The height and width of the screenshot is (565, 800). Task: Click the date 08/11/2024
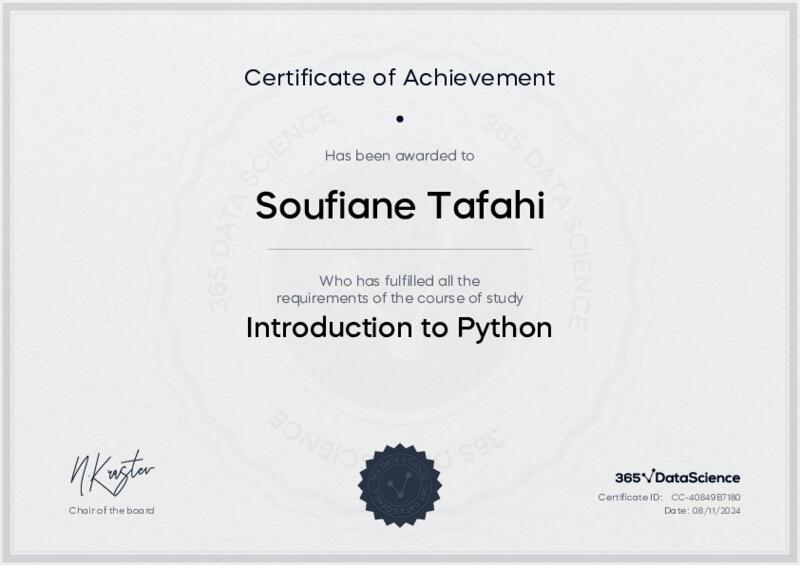[x=717, y=511]
